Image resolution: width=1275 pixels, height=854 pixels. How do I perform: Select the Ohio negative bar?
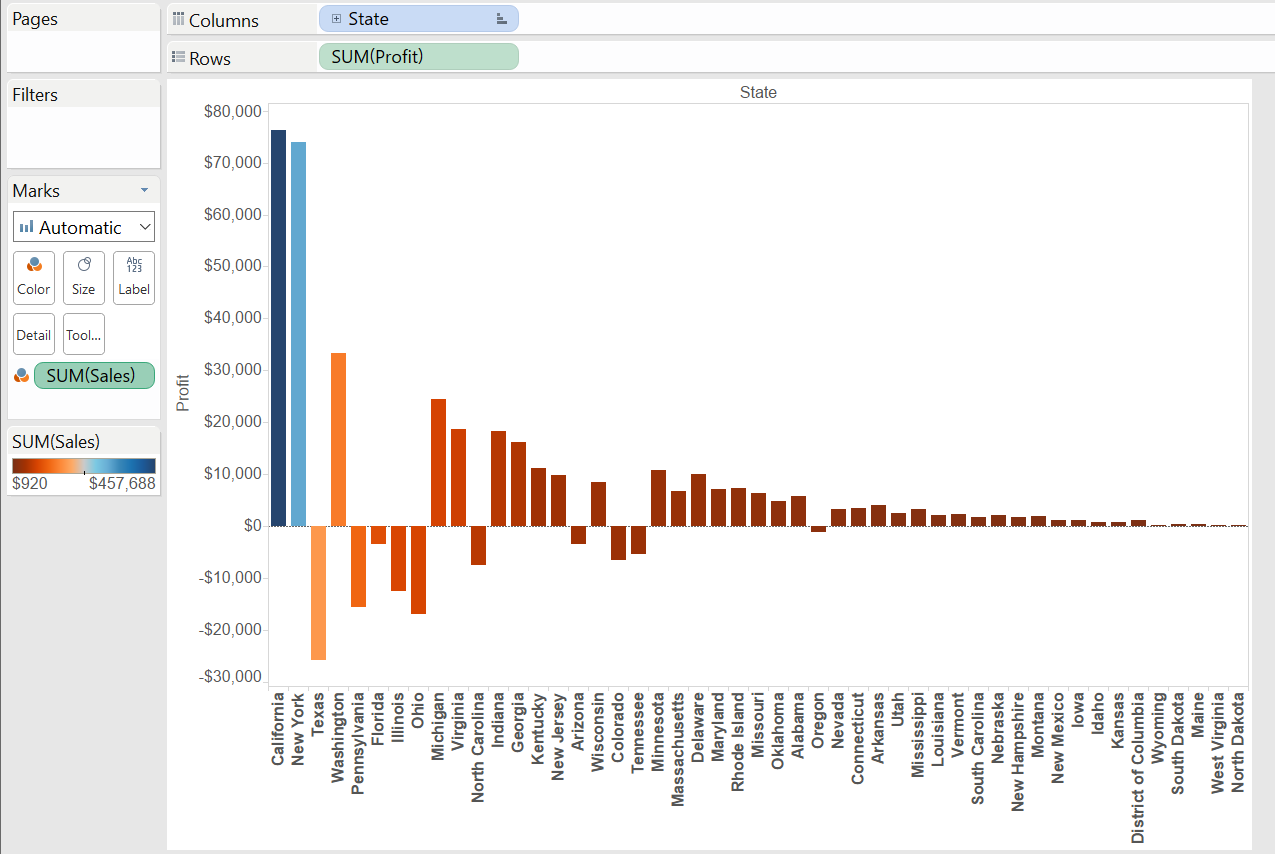click(418, 570)
